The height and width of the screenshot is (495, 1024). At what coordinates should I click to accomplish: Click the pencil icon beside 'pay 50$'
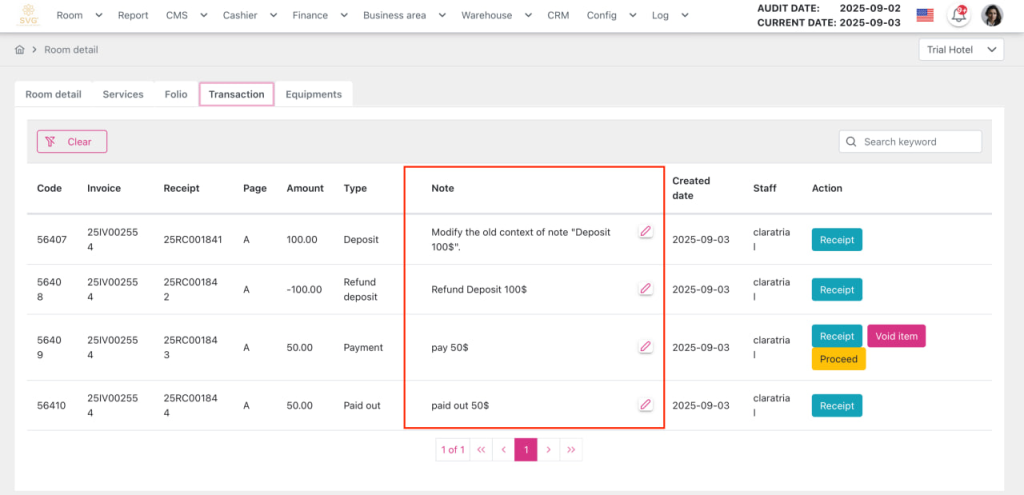(645, 347)
